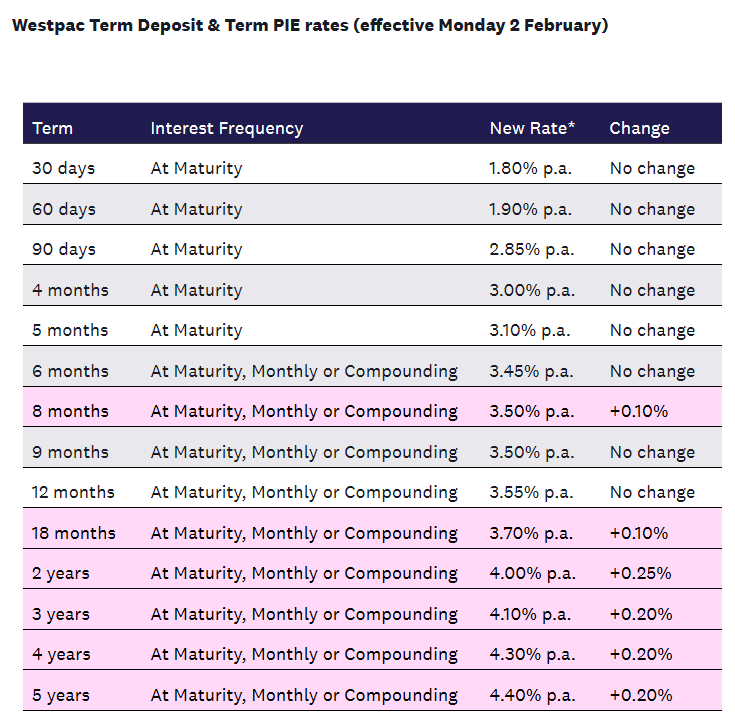The height and width of the screenshot is (720, 735).
Task: Click the 90 days term cell
Action: point(63,249)
